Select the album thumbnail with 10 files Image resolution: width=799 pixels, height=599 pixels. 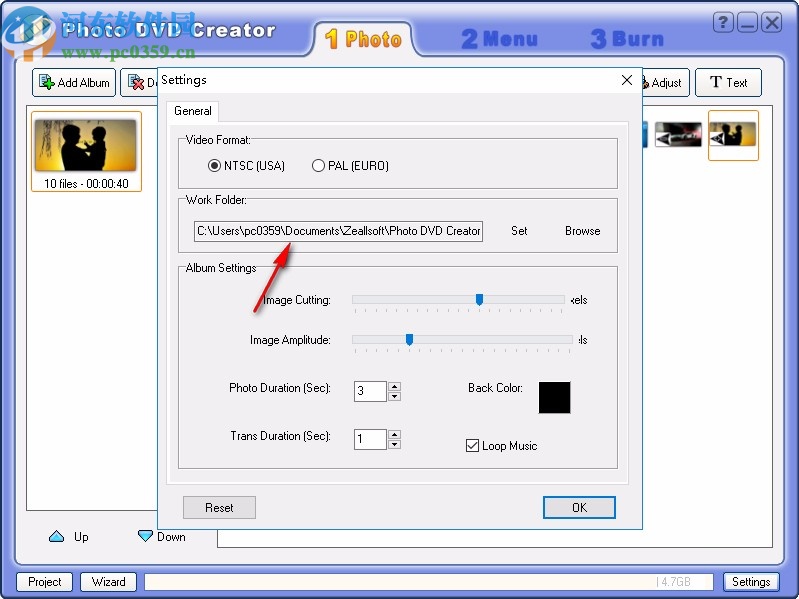click(86, 152)
